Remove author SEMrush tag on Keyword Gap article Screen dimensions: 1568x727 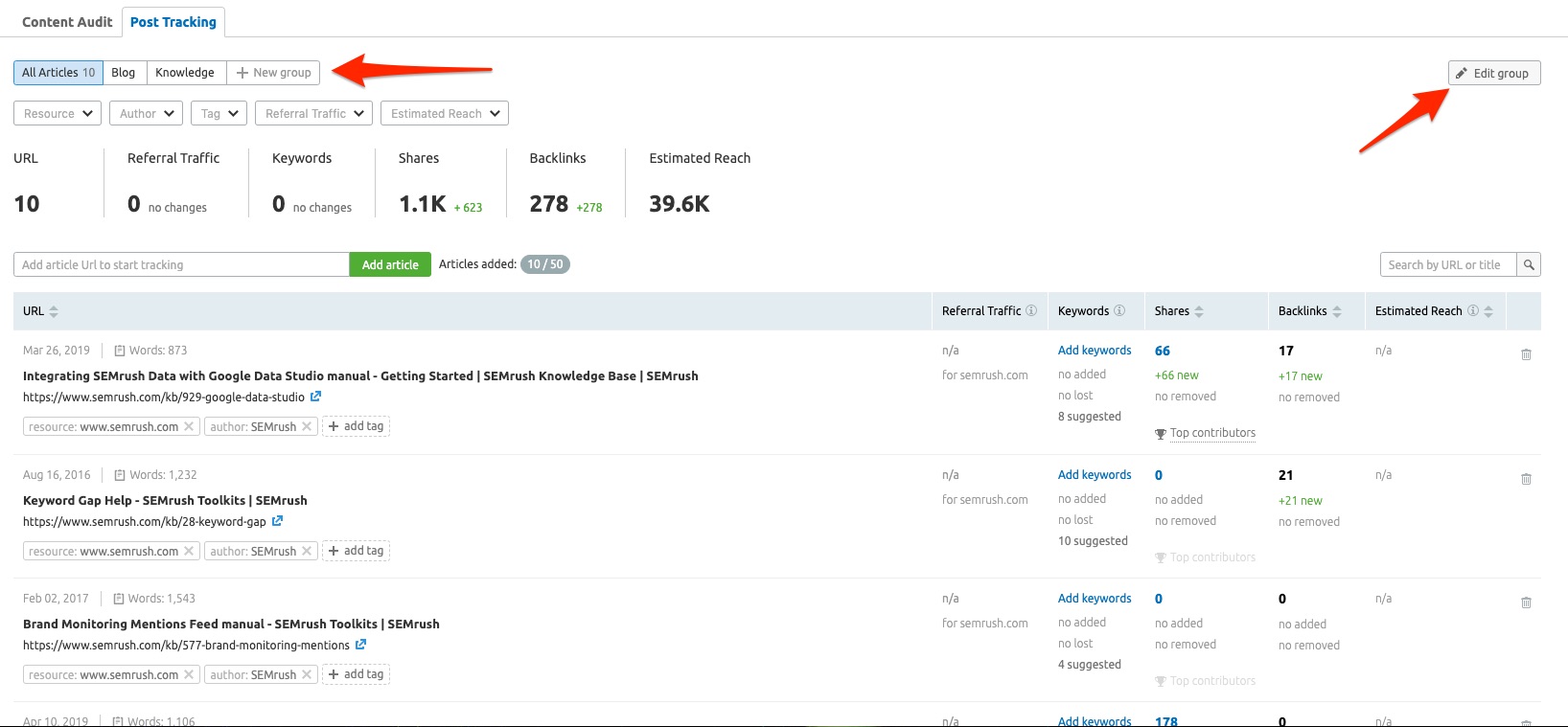pos(307,551)
